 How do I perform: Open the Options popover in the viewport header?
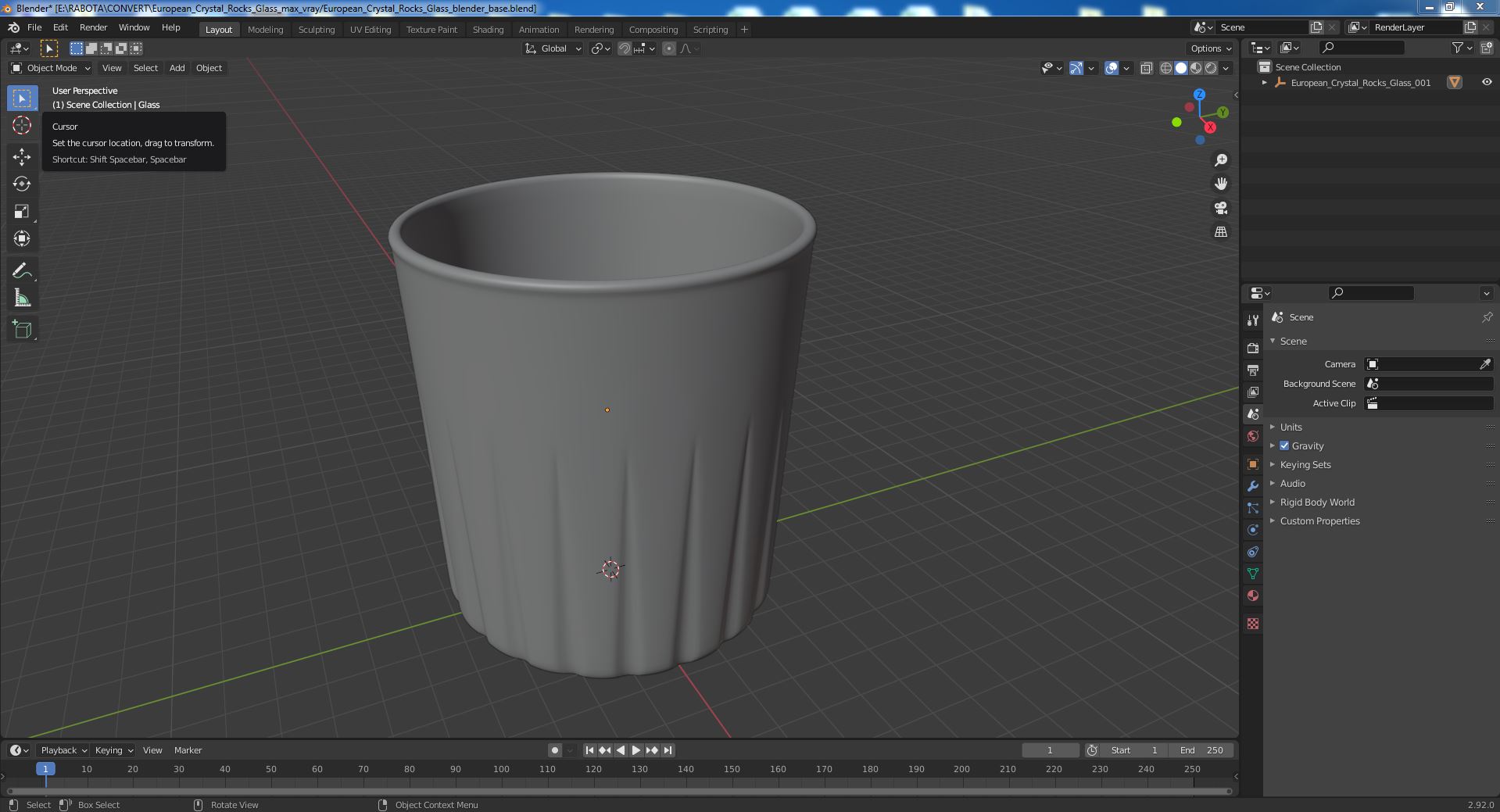click(x=1210, y=48)
